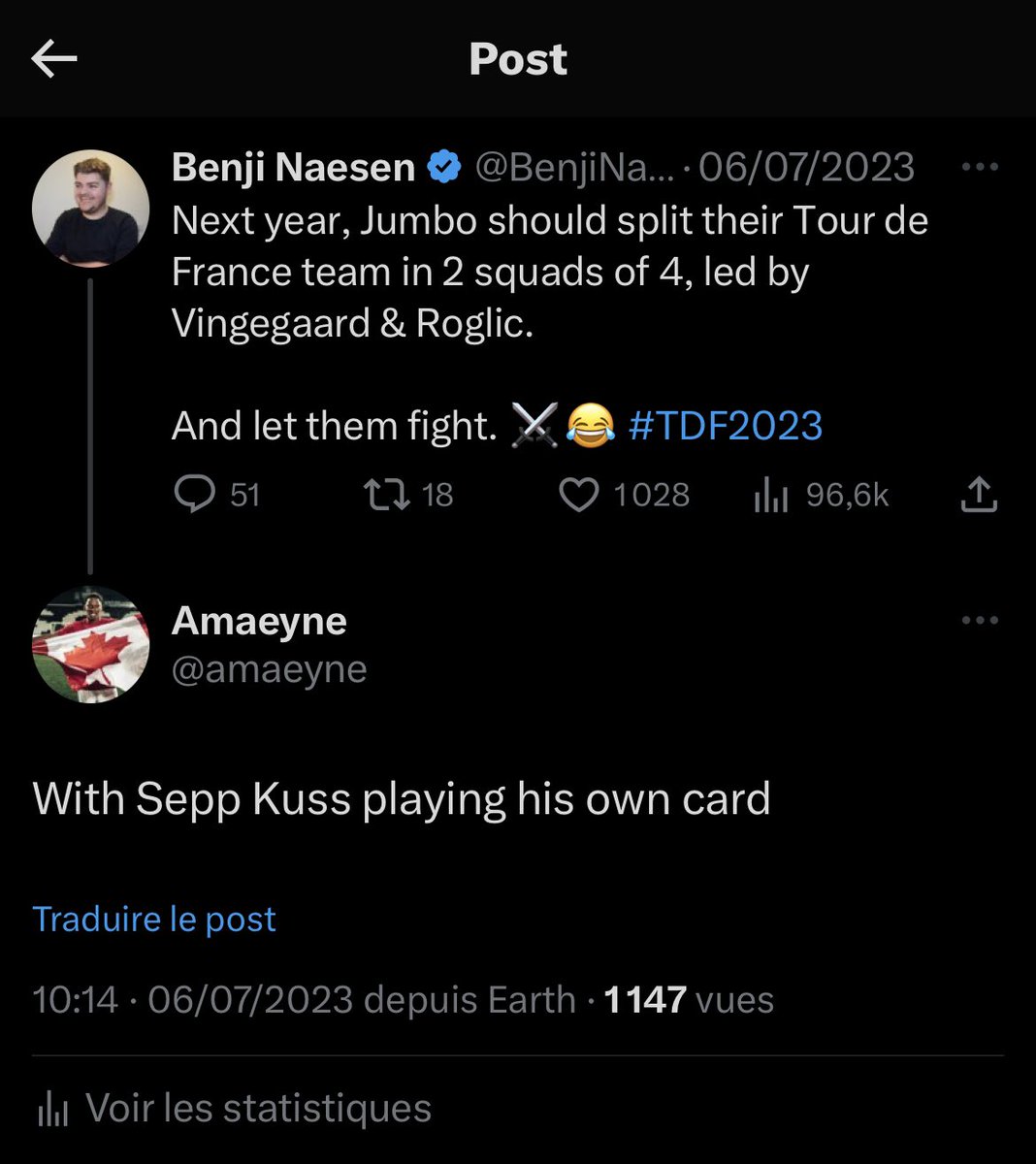The image size is (1036, 1164).
Task: Click Benji Naesen's blue verified badge
Action: pyautogui.click(x=444, y=167)
